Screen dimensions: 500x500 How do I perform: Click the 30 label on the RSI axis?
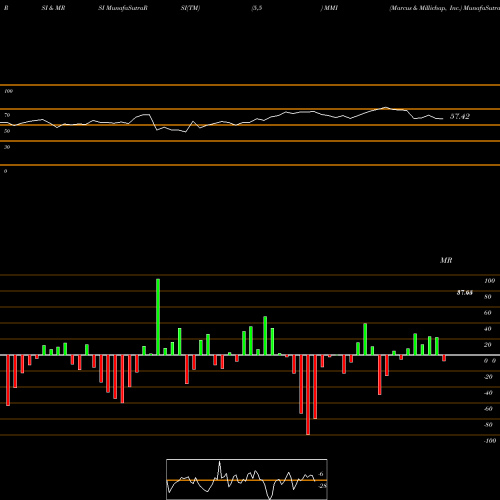coord(7,147)
